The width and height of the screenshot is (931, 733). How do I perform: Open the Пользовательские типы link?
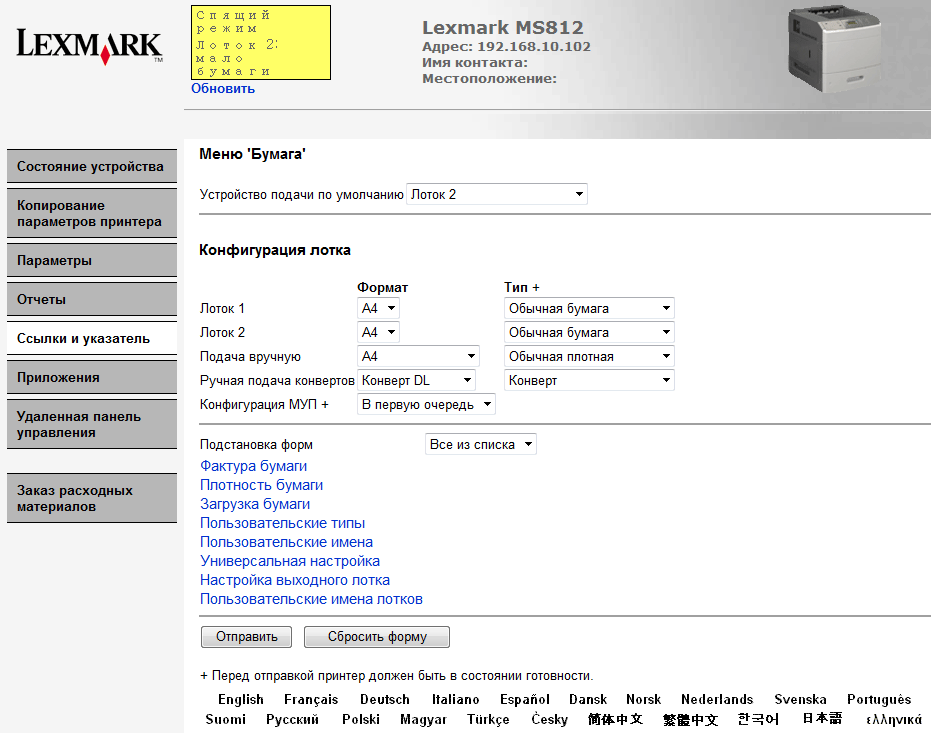pyautogui.click(x=283, y=523)
